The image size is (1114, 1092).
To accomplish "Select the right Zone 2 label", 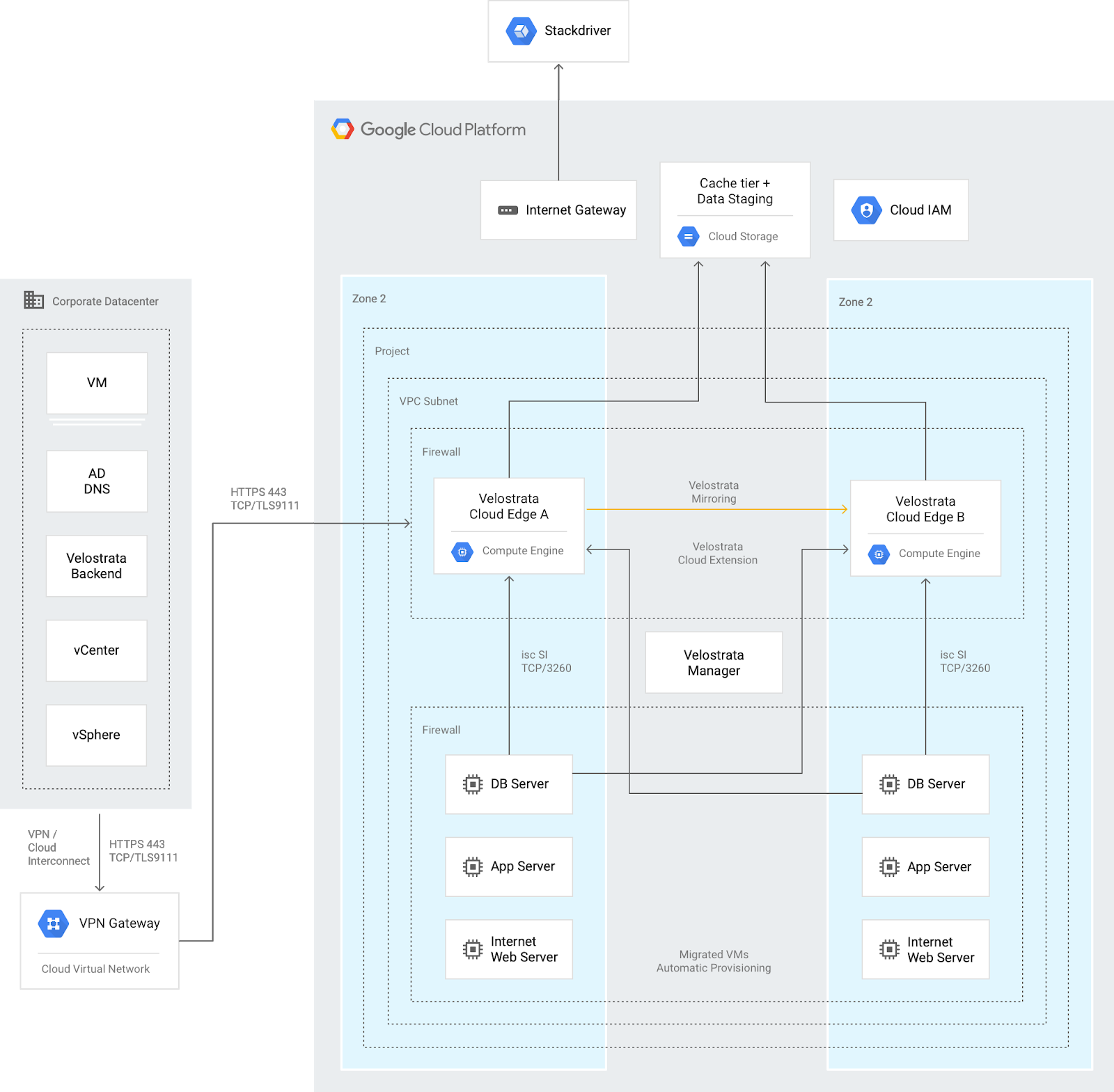I will [854, 302].
